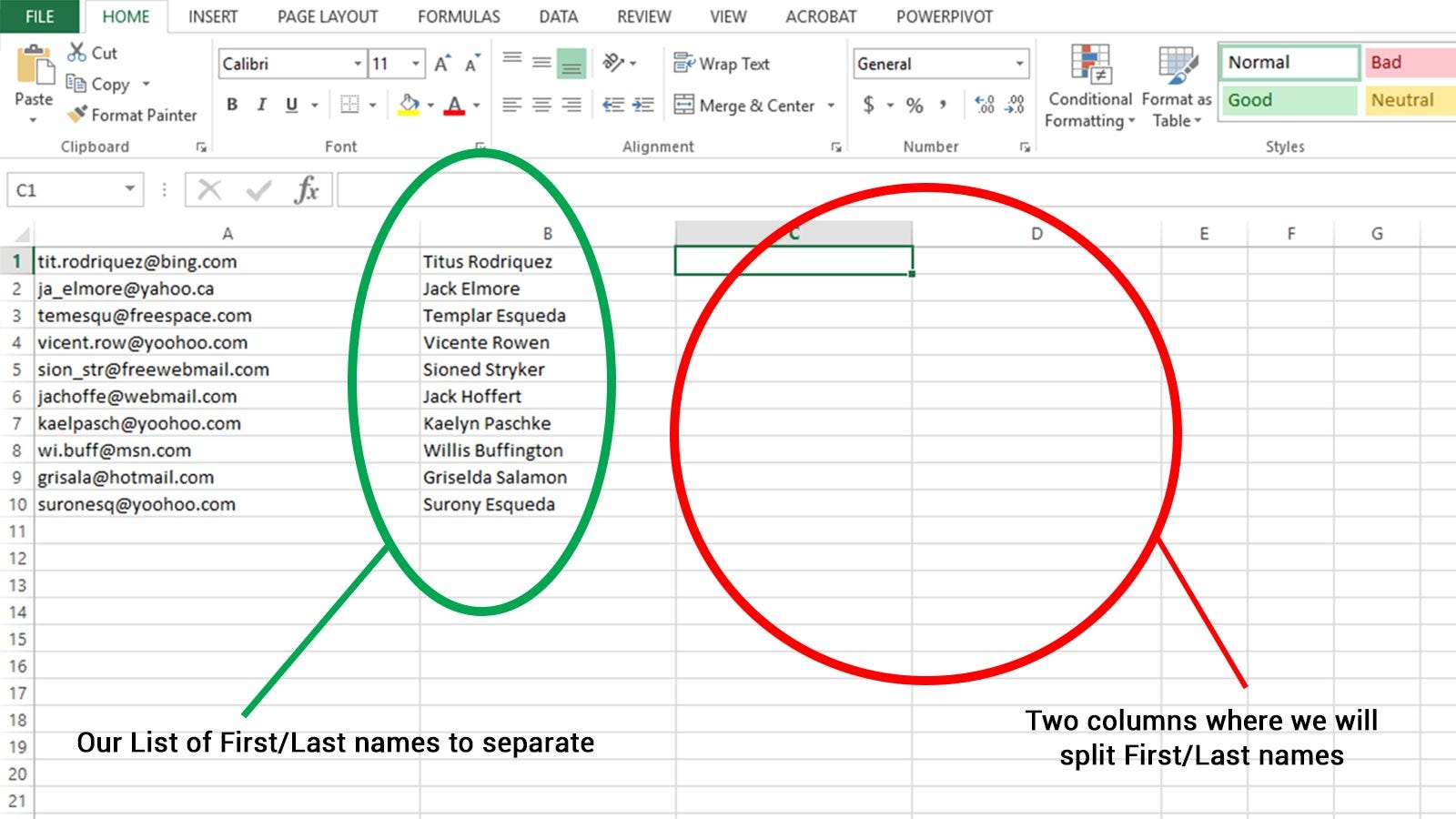Align text left
The width and height of the screenshot is (1456, 819).
click(512, 105)
